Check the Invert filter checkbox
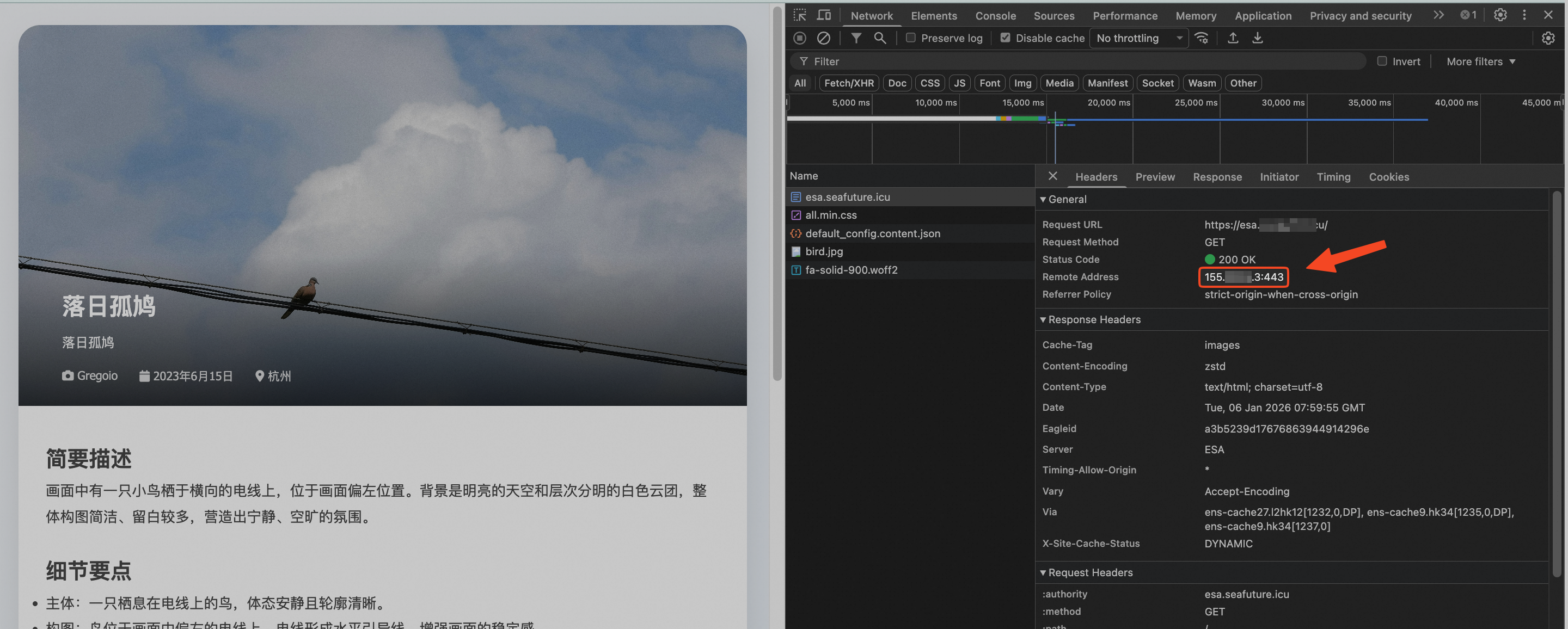The image size is (1568, 629). coord(1382,61)
